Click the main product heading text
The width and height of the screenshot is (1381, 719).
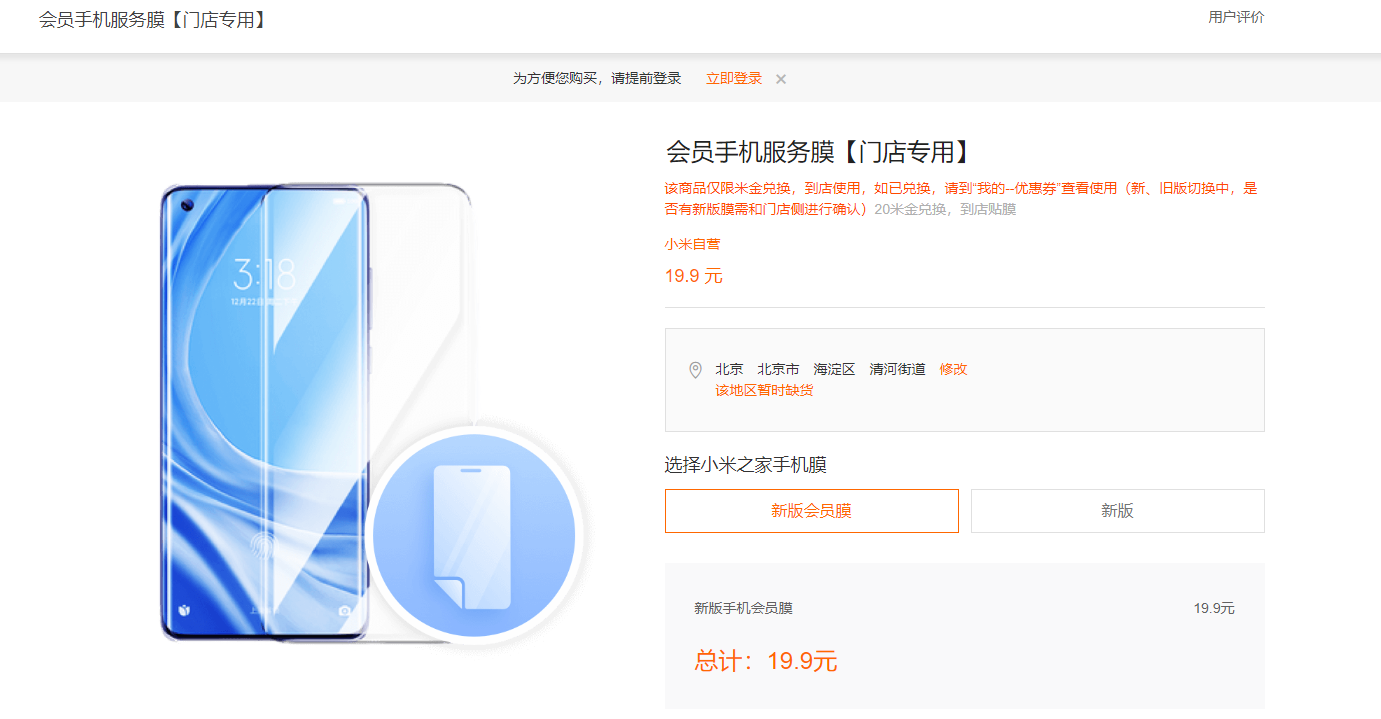tap(819, 152)
